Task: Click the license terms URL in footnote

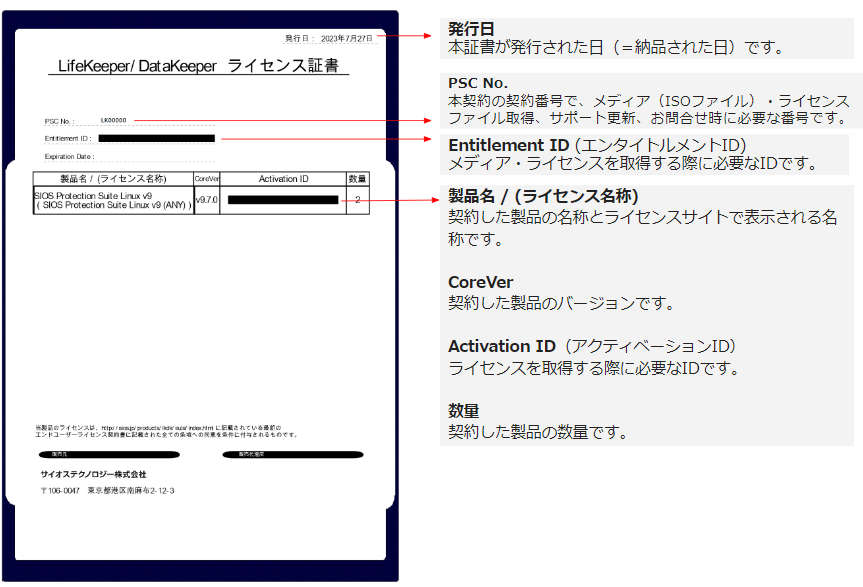Action: coord(148,428)
